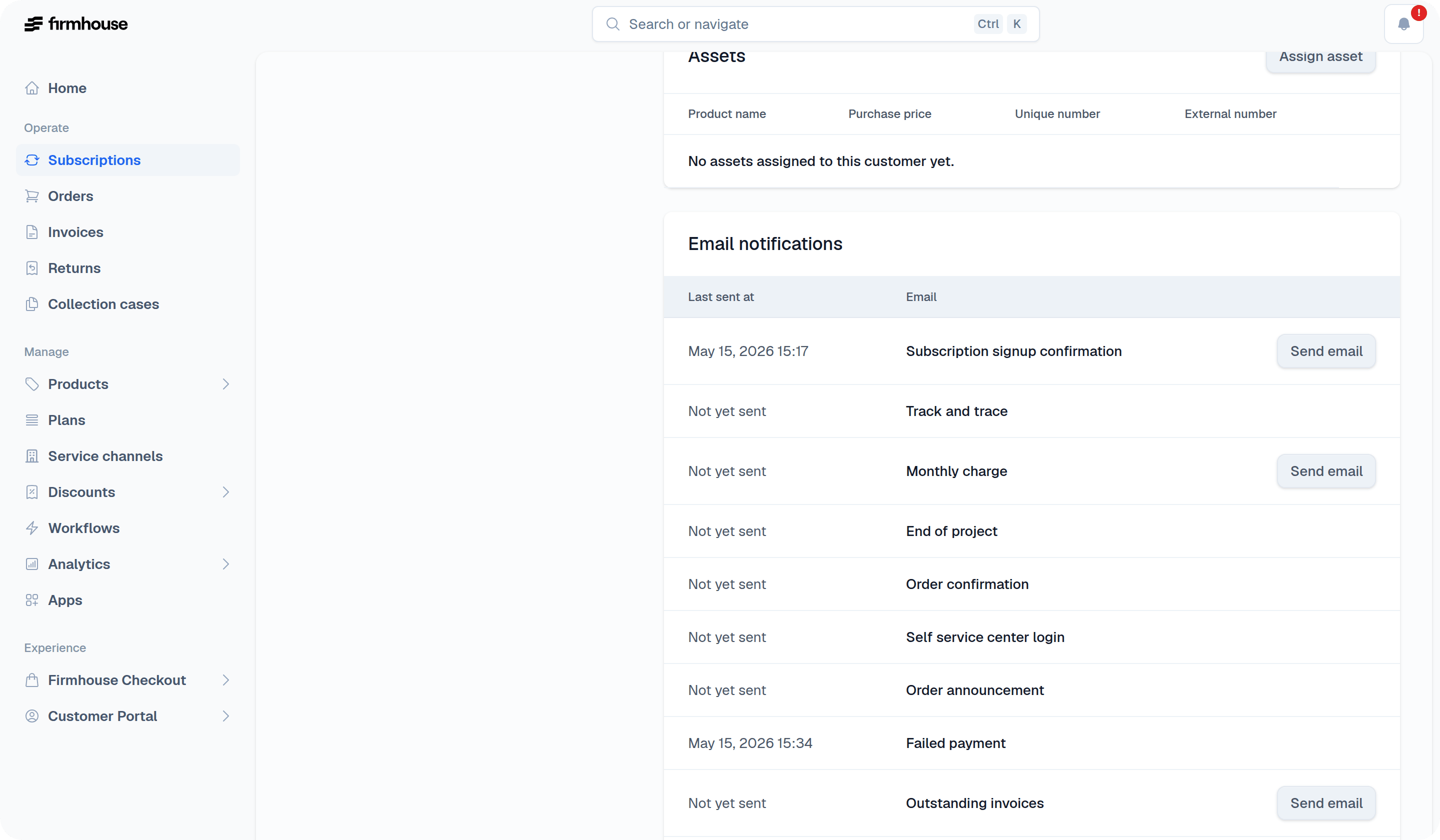Click the Returns icon

tap(32, 268)
